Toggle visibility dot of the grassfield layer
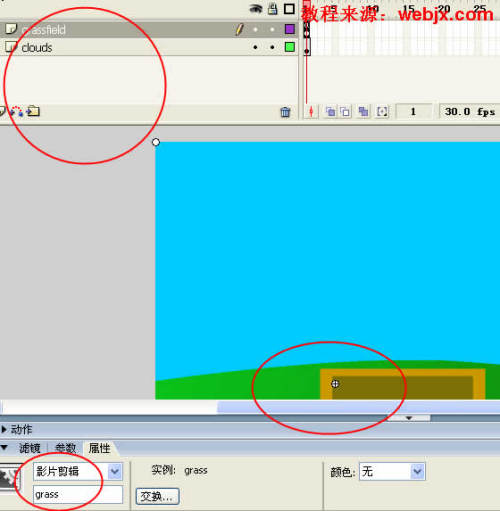The image size is (500, 511). click(x=255, y=30)
